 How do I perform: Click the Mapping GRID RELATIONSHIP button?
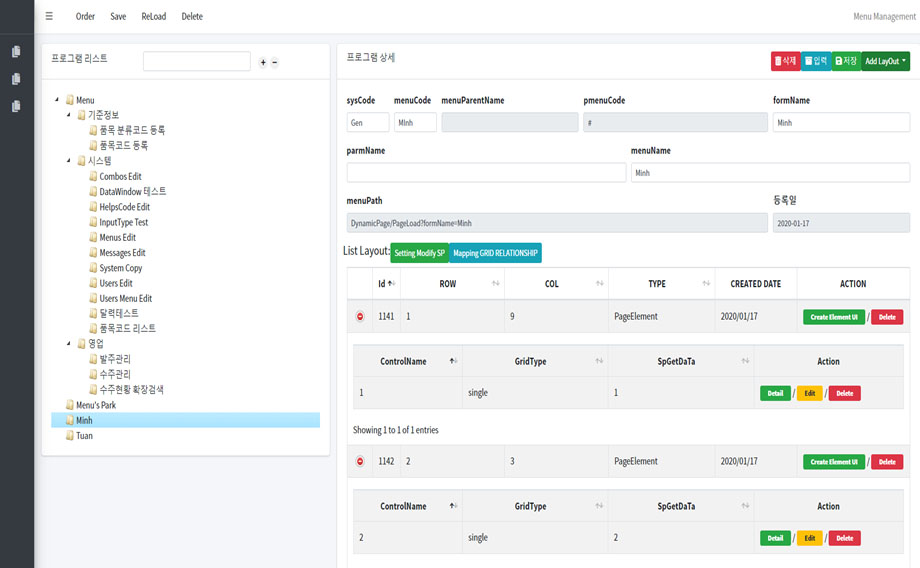coord(495,253)
